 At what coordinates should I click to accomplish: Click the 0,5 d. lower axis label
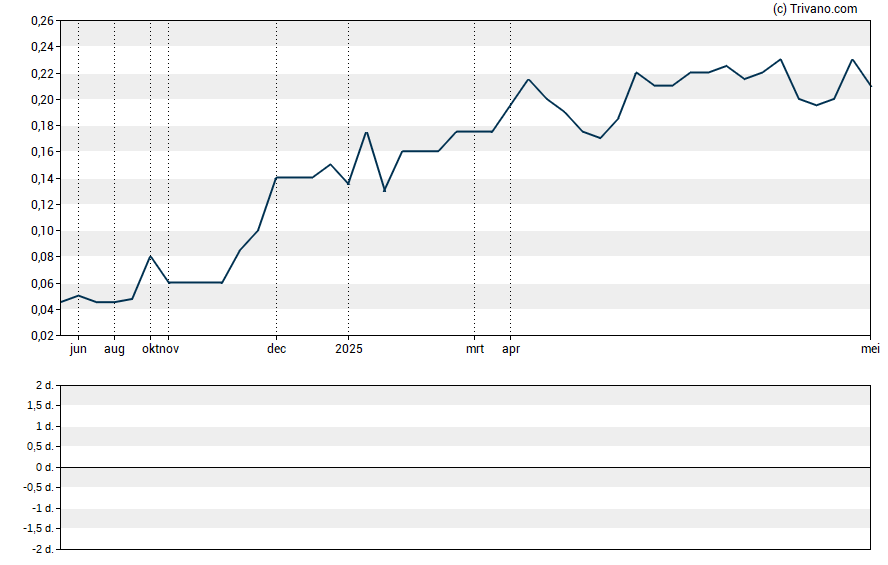click(40, 446)
